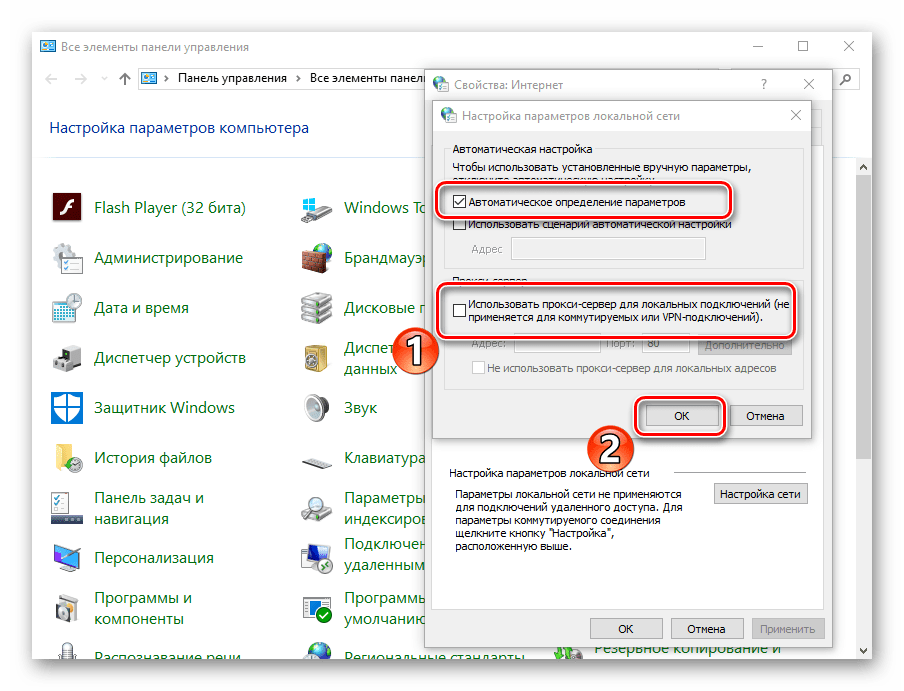
Task: Open the Звук link
Action: [360, 408]
